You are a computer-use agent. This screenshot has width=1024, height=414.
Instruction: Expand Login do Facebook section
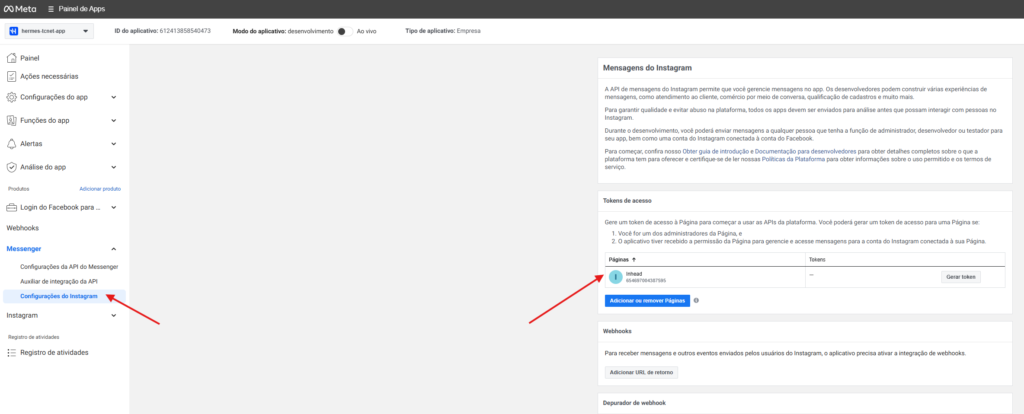coord(114,208)
